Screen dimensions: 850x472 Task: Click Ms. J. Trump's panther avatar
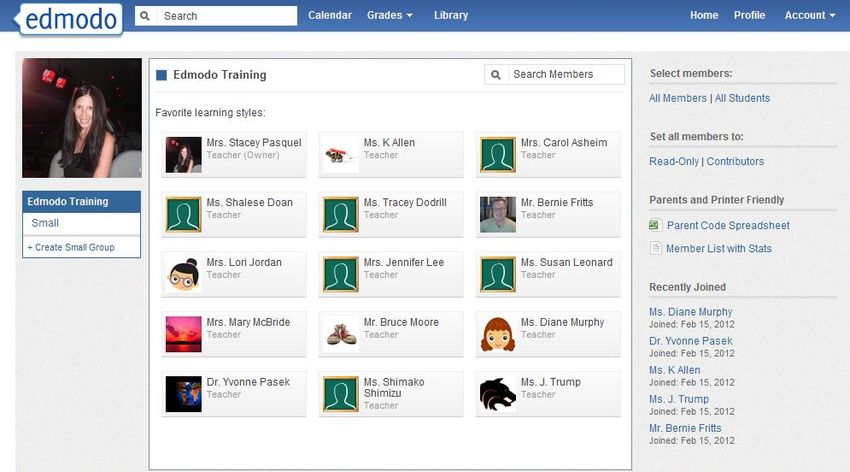[x=498, y=395]
